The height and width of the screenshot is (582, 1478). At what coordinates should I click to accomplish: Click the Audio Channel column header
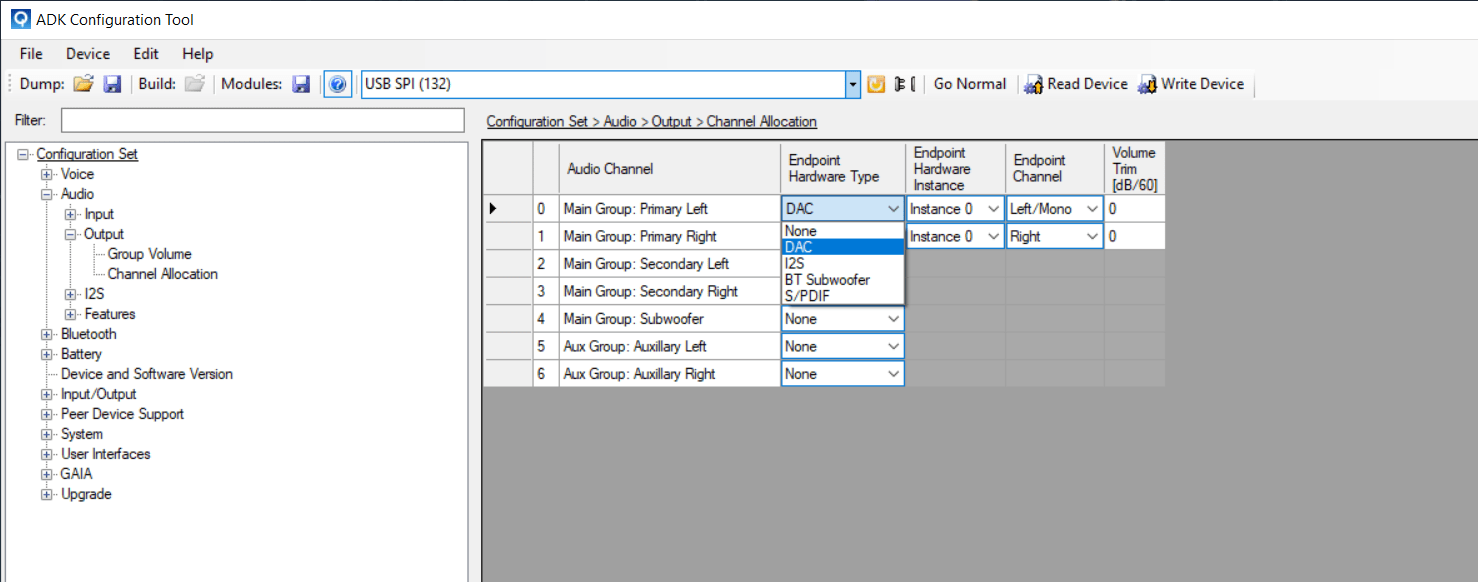(x=669, y=168)
